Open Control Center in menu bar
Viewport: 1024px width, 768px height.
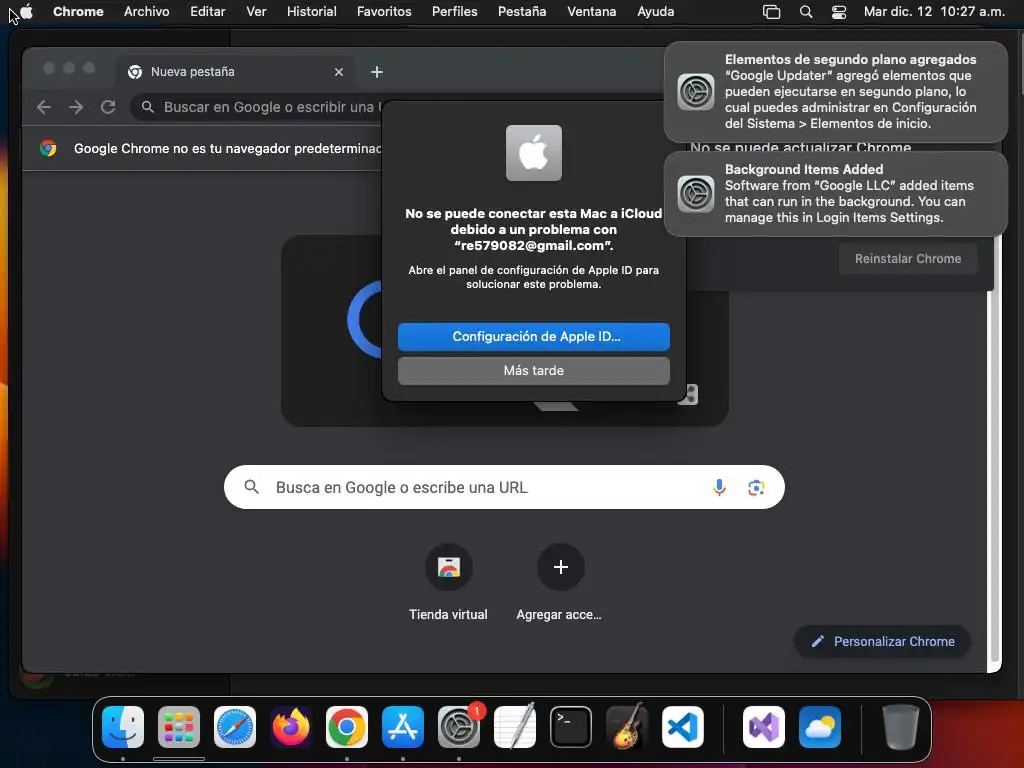pos(839,12)
